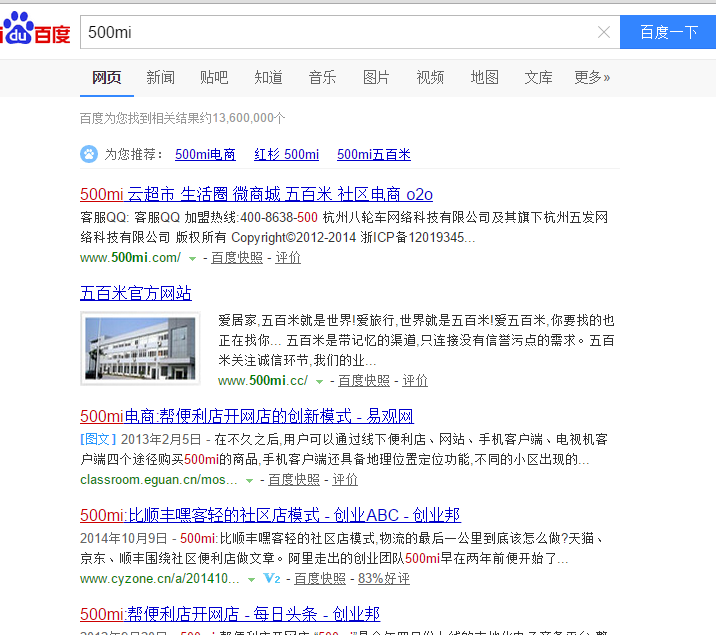Click the 83%好评 rating link
Viewport: 716px width, 635px height.
point(384,578)
